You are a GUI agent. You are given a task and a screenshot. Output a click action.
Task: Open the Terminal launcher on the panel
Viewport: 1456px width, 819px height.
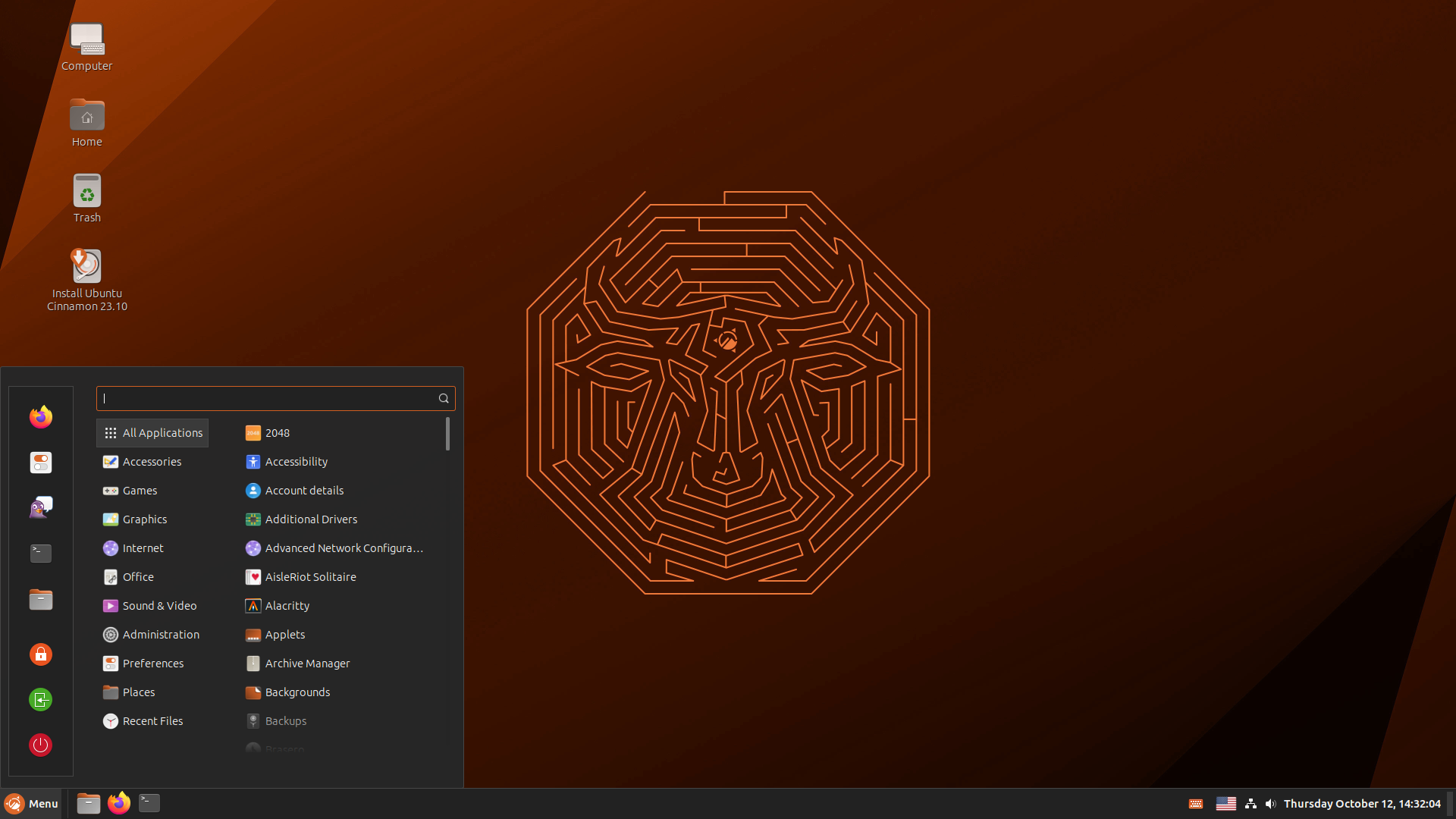click(x=149, y=803)
